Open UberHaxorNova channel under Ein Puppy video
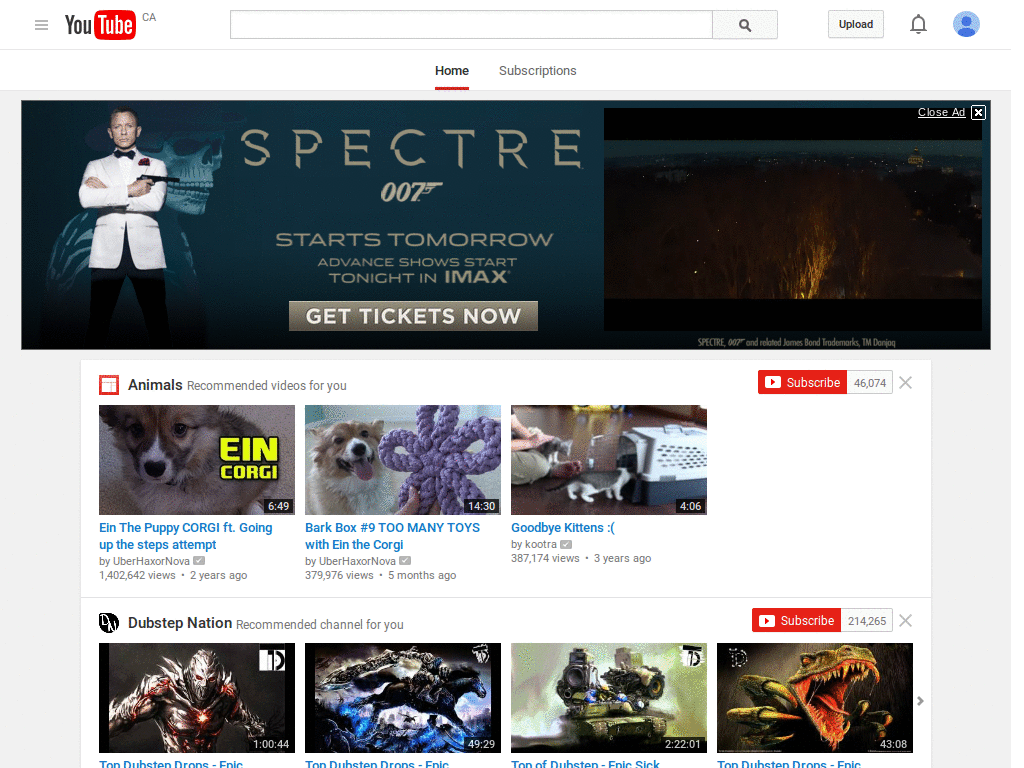Image resolution: width=1024 pixels, height=768 pixels. 152,561
